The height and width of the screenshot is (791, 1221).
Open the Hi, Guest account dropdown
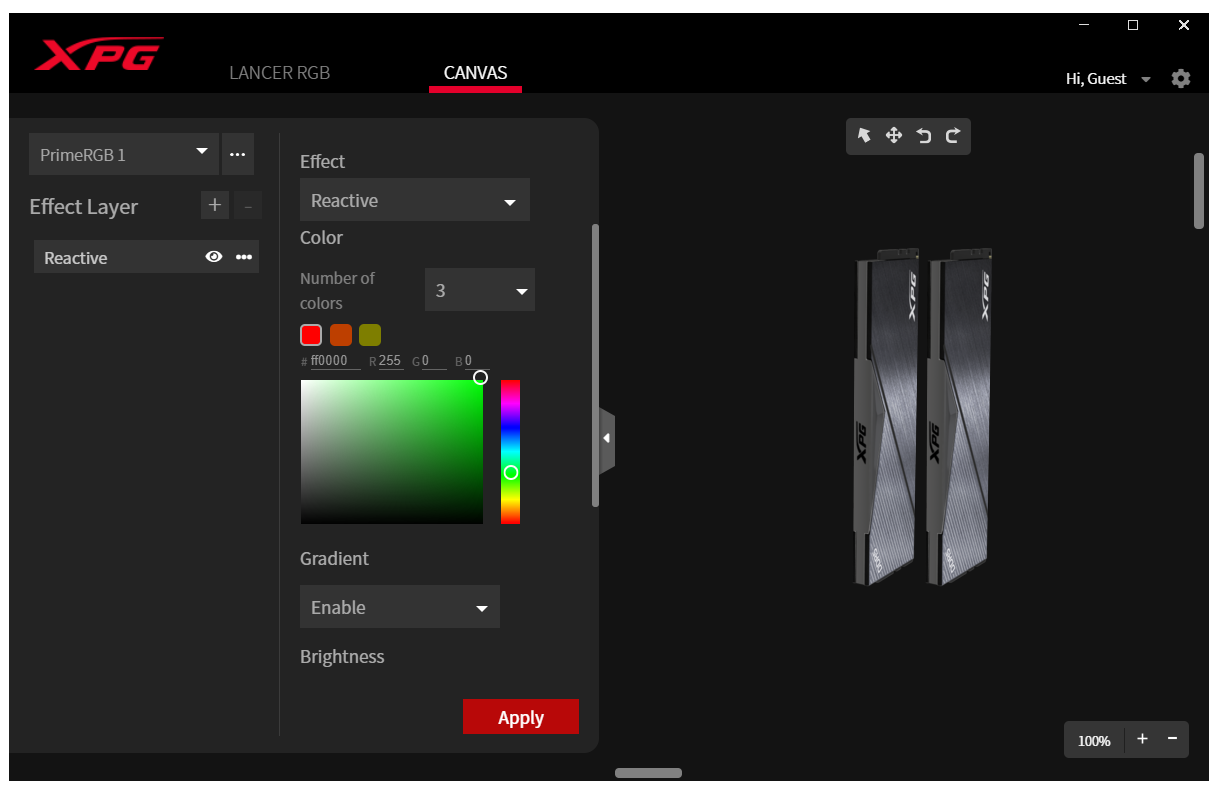coord(1108,79)
